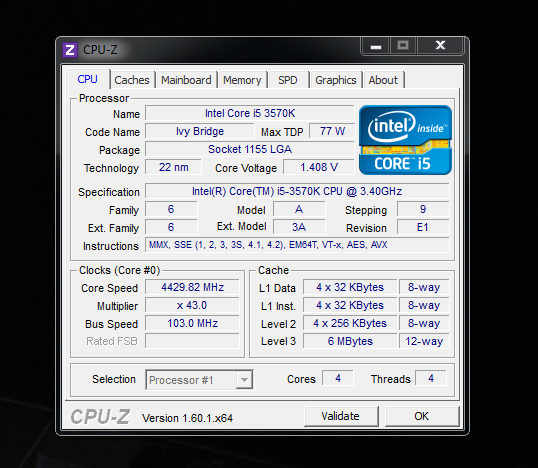Click the OK button
The height and width of the screenshot is (468, 538).
click(x=422, y=416)
